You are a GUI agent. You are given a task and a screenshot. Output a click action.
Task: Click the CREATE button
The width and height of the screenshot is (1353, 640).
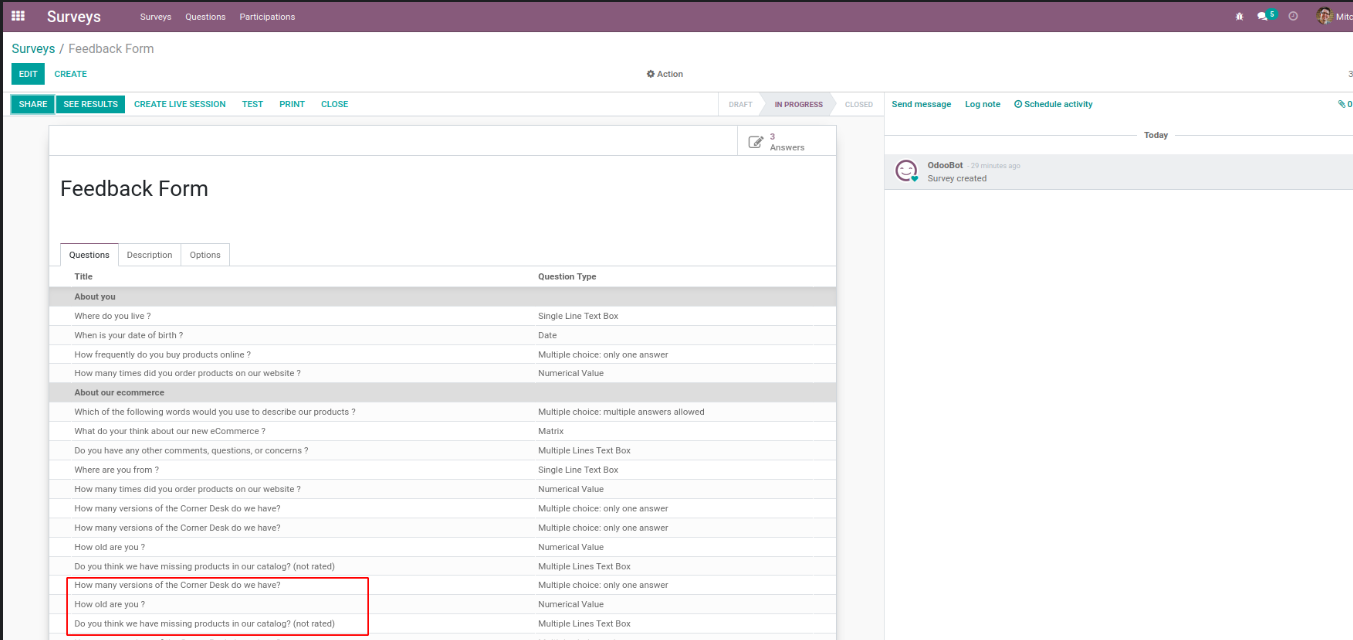tap(70, 74)
